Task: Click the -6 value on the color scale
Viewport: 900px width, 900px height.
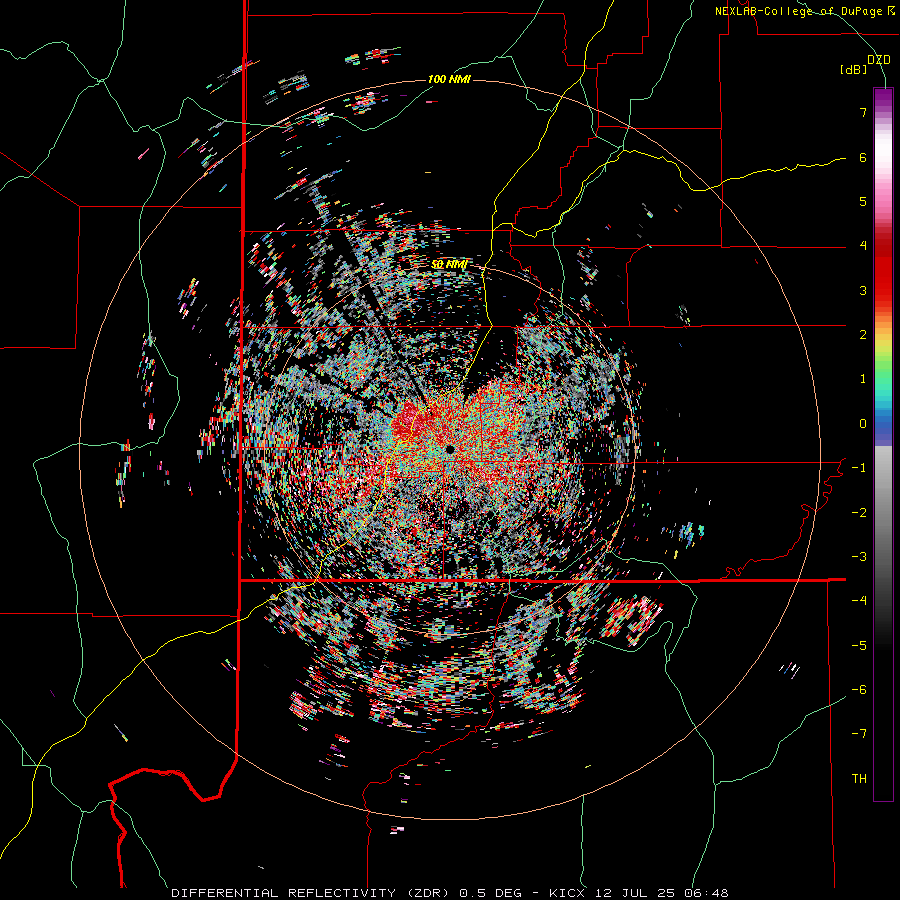Action: pyautogui.click(x=859, y=690)
